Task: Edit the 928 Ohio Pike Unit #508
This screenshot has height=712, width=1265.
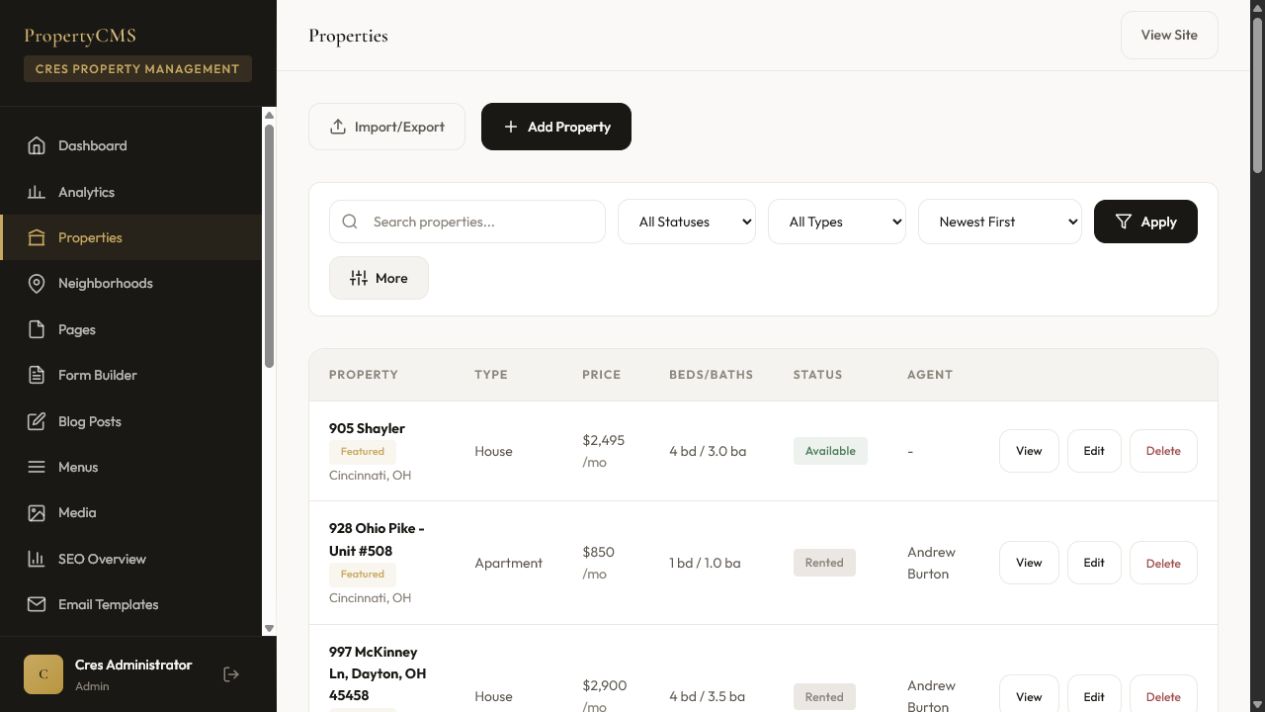Action: pos(1094,563)
